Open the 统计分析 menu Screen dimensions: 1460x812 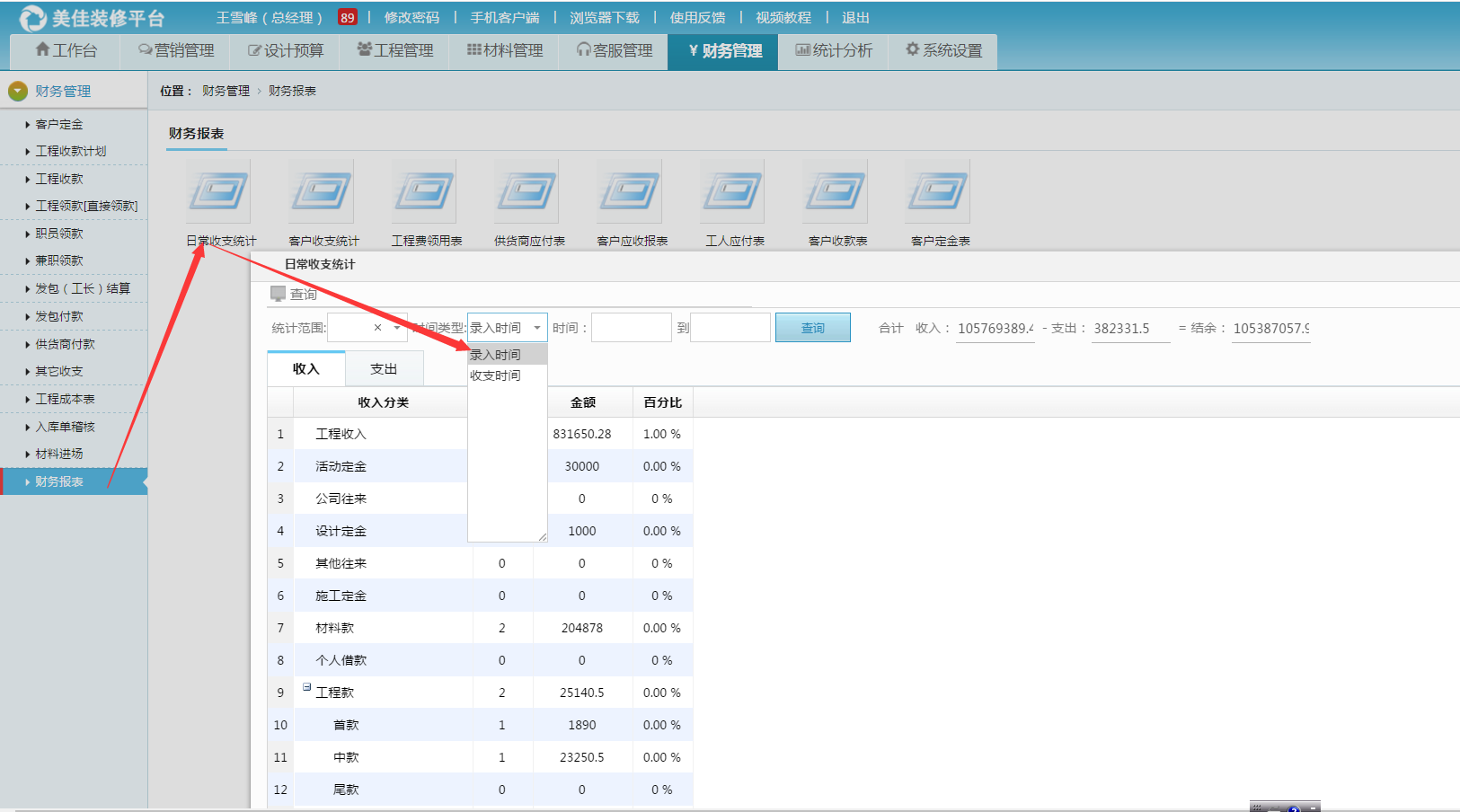834,51
